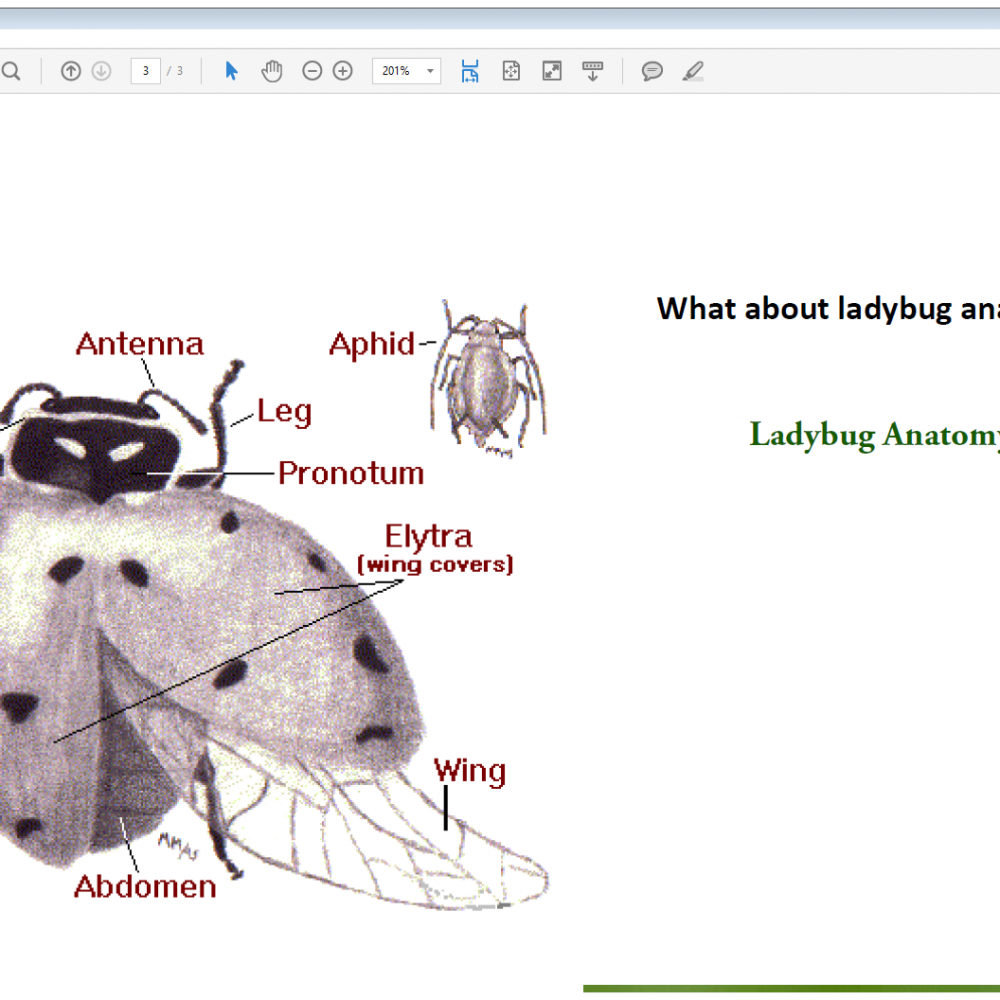This screenshot has height=1000, width=1000.
Task: Open the read mode keyboard-arrow icon
Action: click(593, 71)
